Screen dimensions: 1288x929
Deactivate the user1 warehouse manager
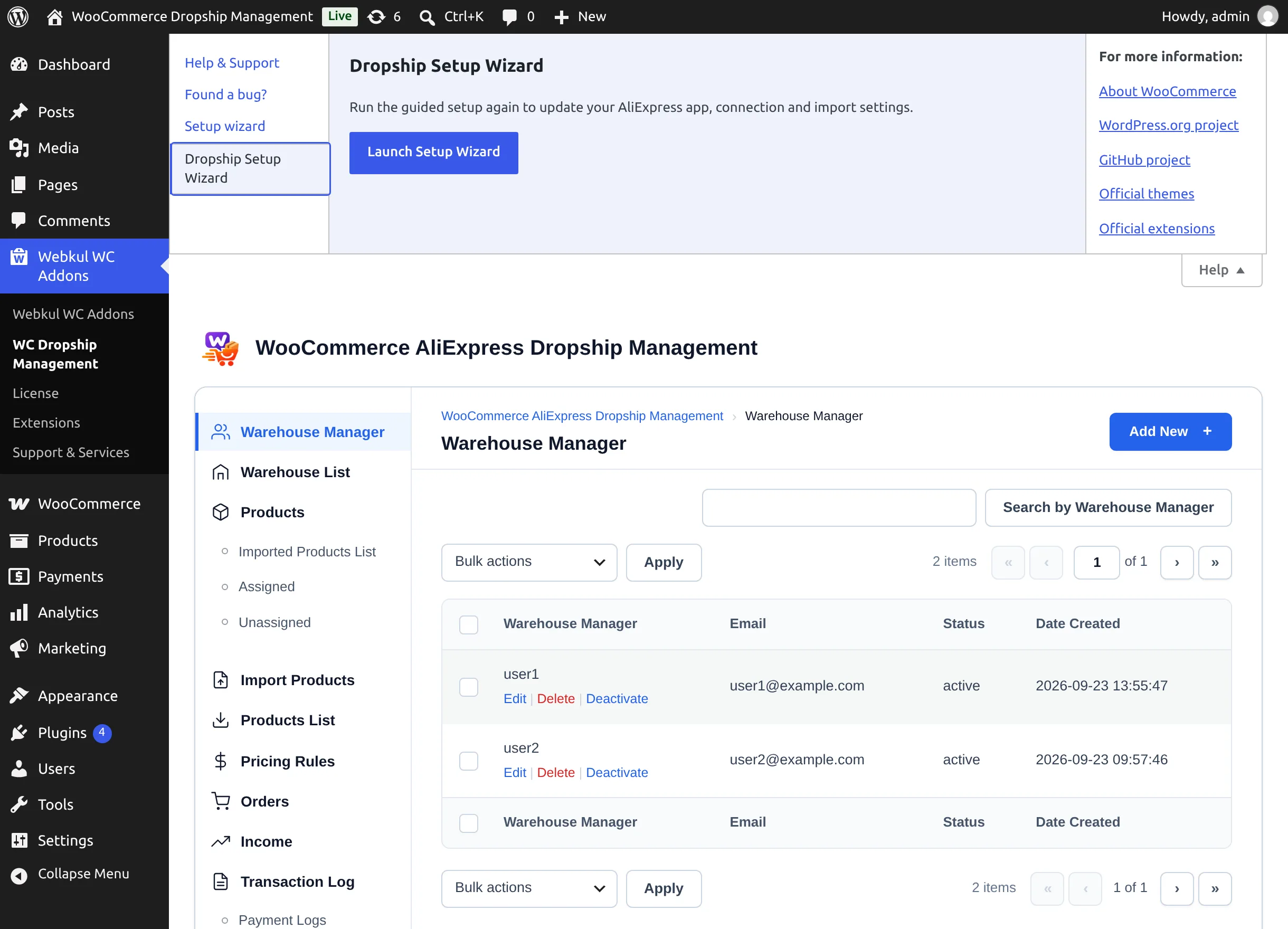click(617, 698)
